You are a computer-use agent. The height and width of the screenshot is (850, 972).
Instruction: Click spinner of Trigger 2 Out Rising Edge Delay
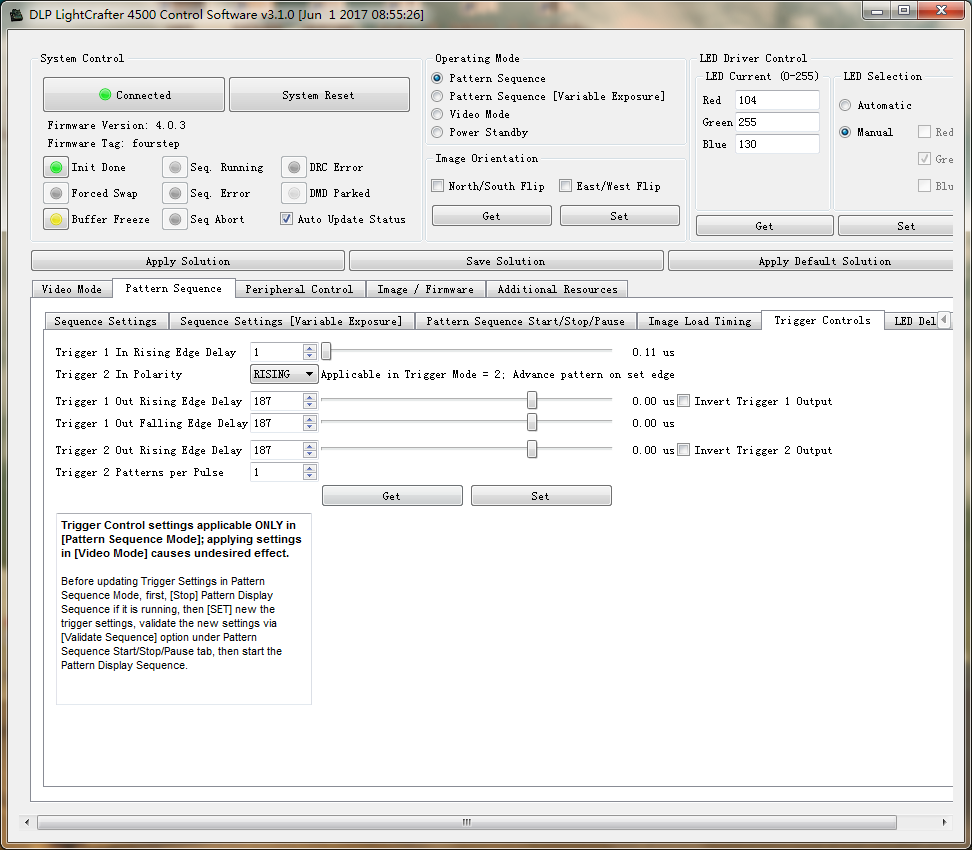(310, 450)
